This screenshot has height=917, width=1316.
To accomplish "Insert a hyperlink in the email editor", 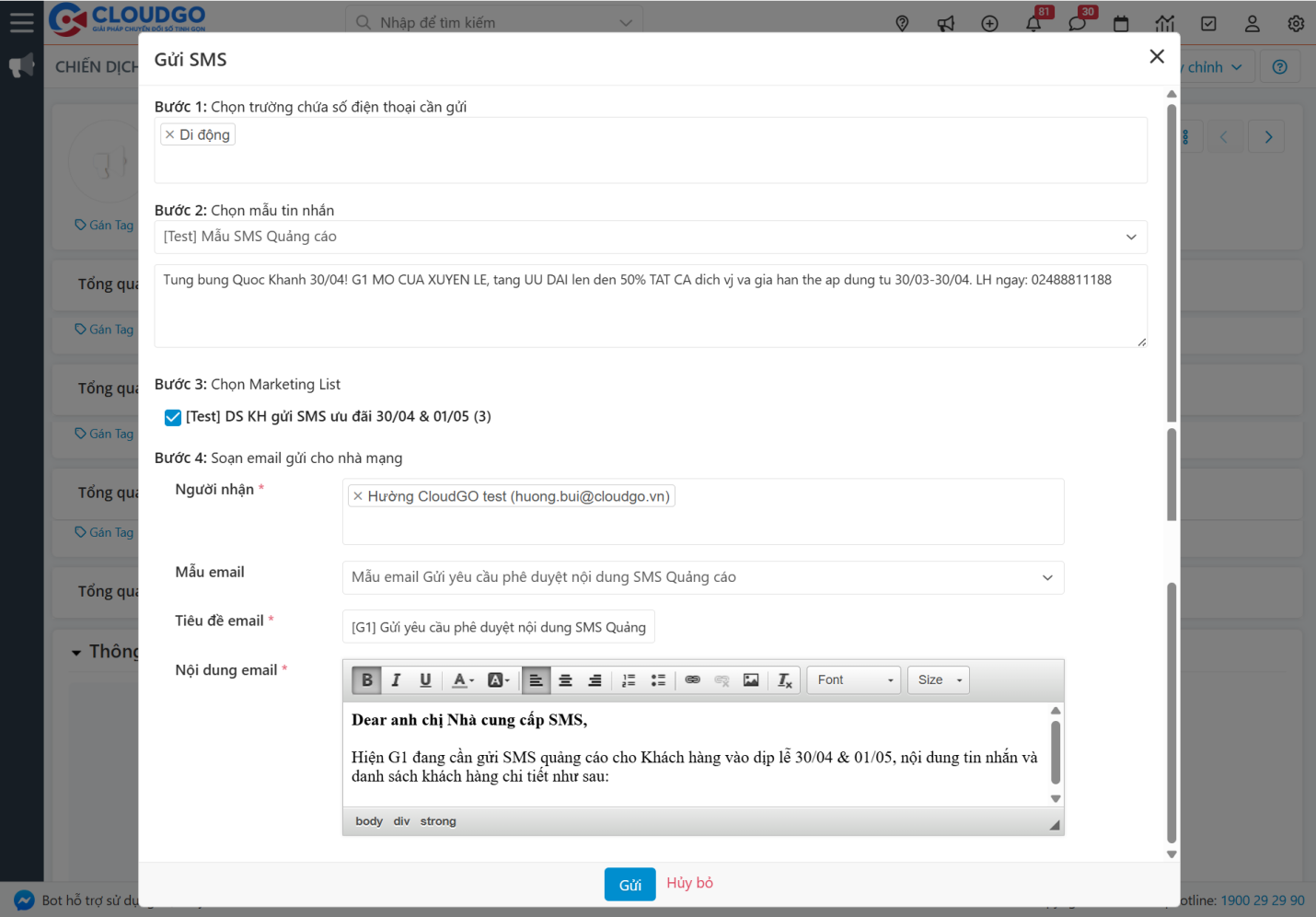I will pos(693,679).
